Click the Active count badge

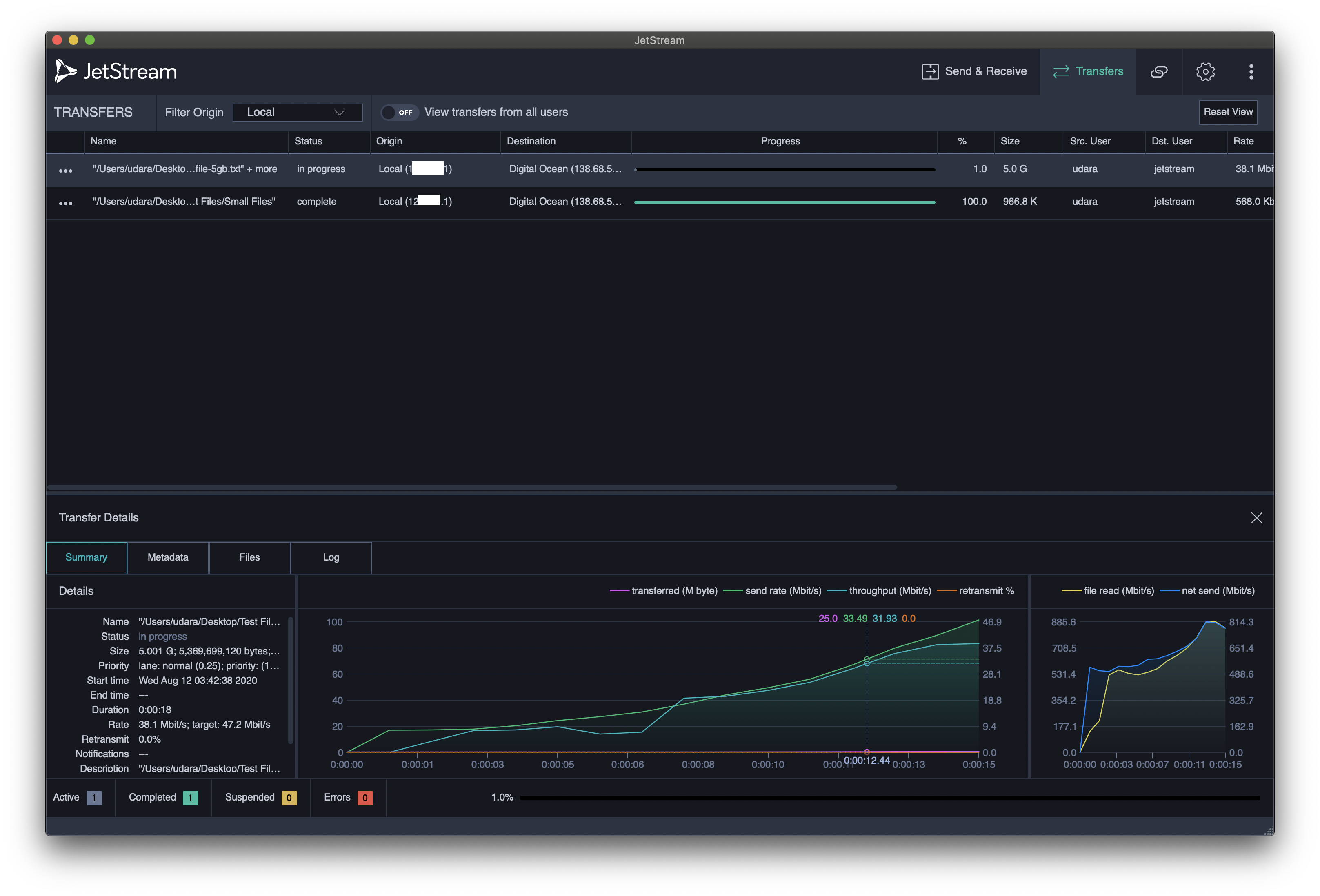click(x=94, y=798)
